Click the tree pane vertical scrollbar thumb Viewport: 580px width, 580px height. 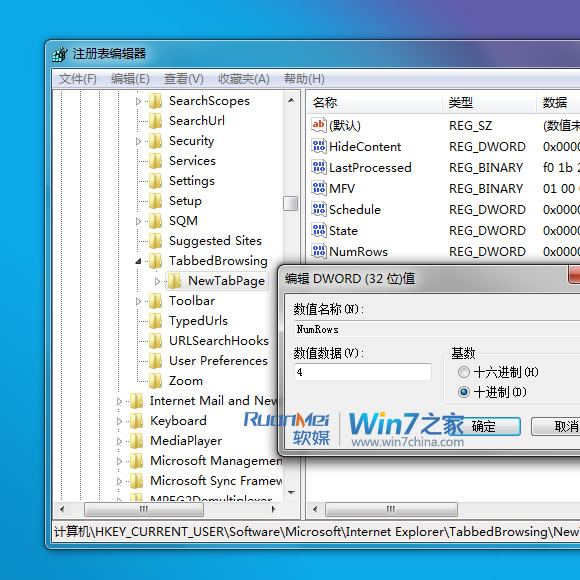click(290, 203)
